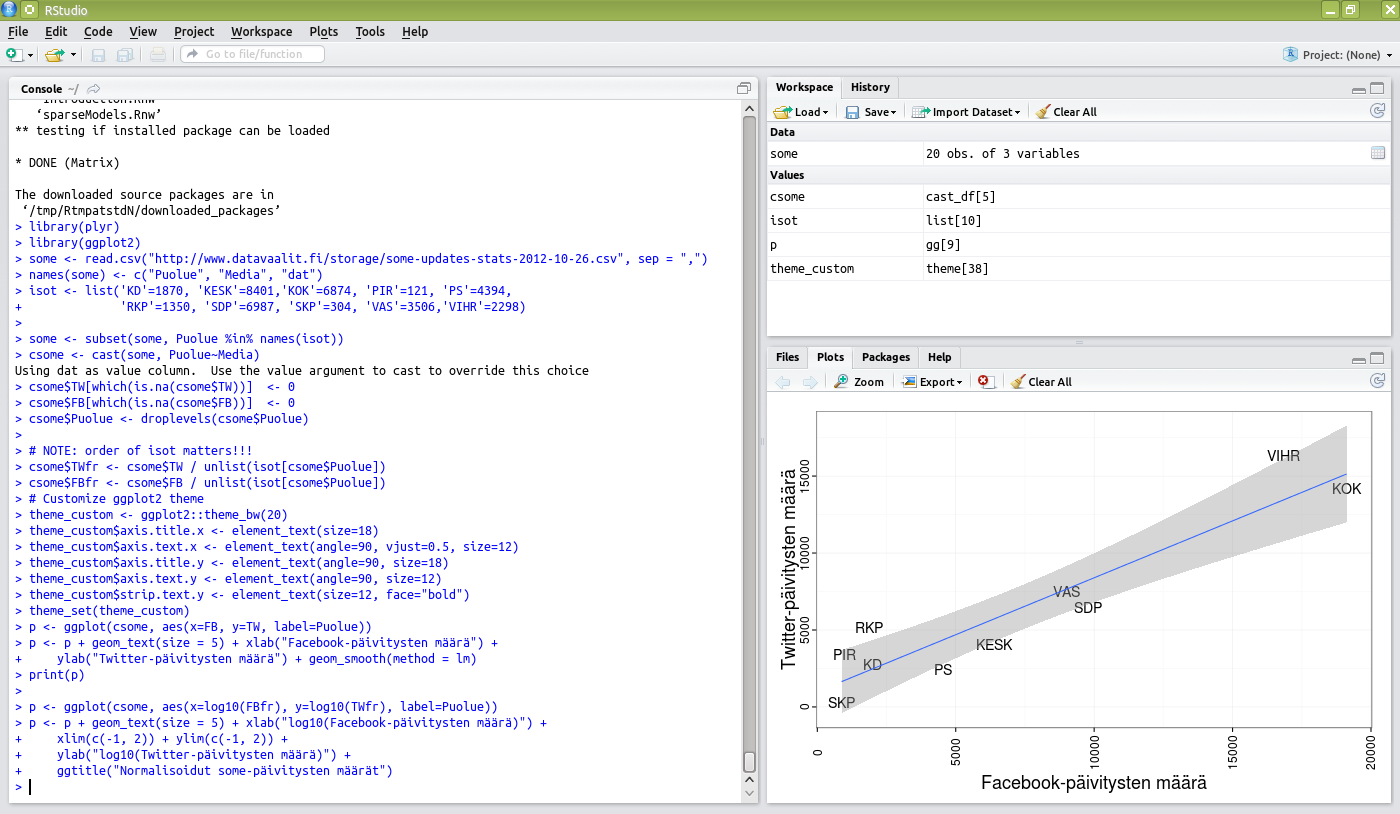Click Clear All in the Workspace pane
This screenshot has width=1400, height=814.
coord(1067,112)
